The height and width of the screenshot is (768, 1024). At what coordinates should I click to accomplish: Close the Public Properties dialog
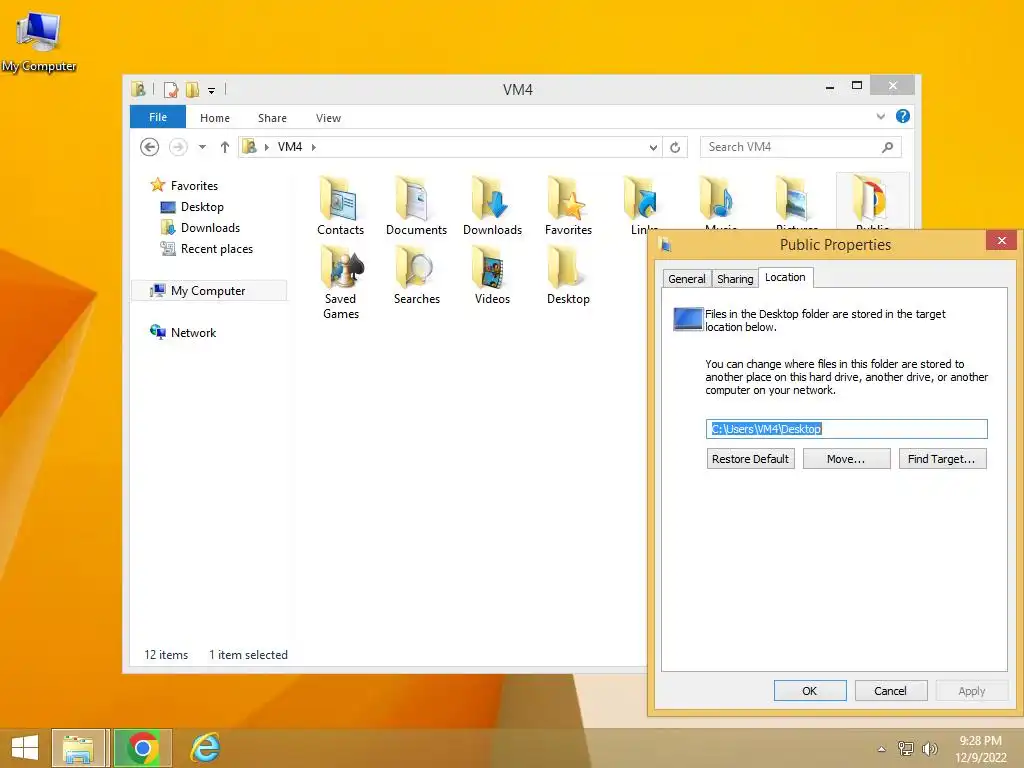point(1001,241)
